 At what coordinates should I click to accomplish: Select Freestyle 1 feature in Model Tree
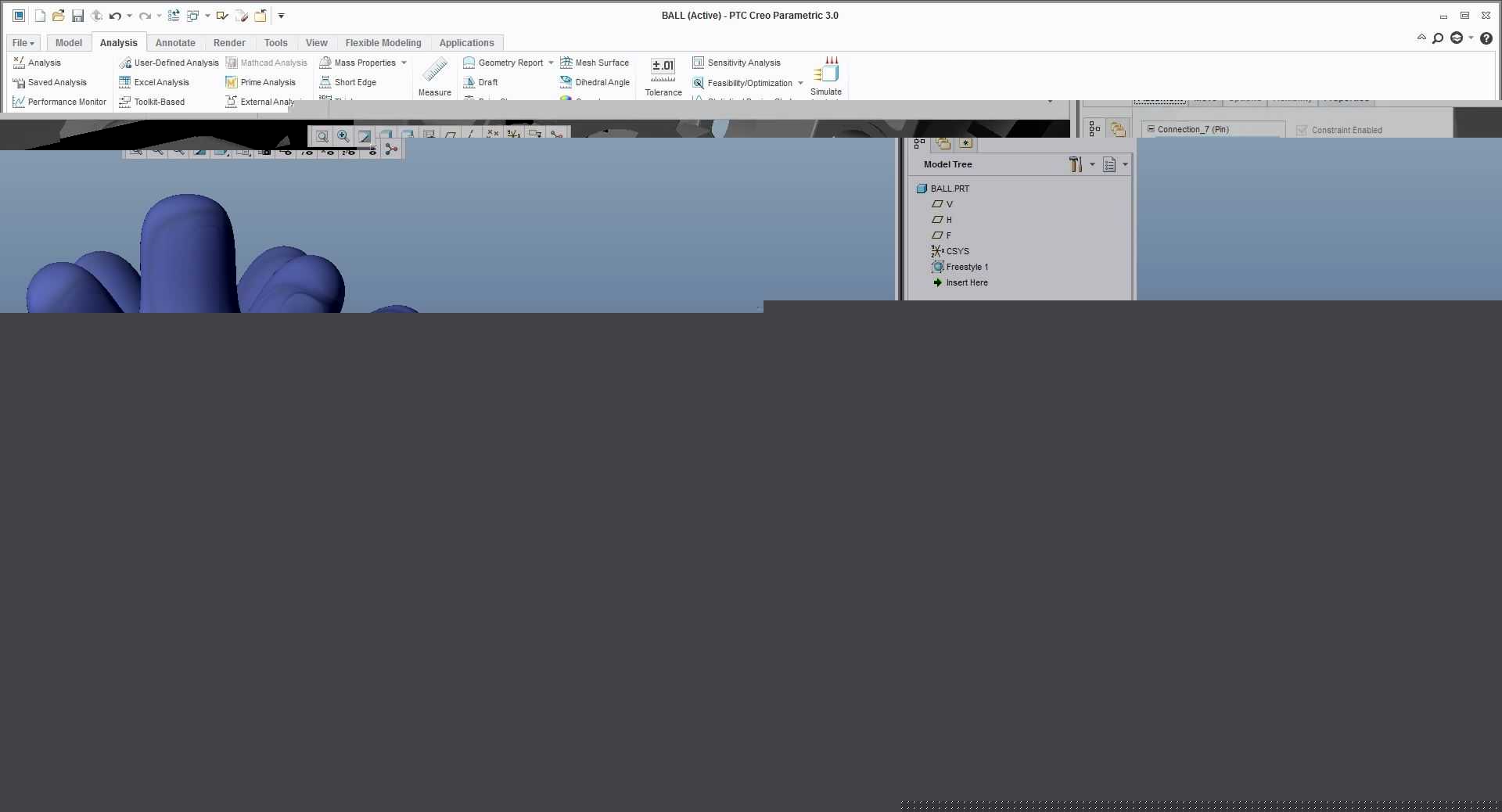tap(961, 267)
